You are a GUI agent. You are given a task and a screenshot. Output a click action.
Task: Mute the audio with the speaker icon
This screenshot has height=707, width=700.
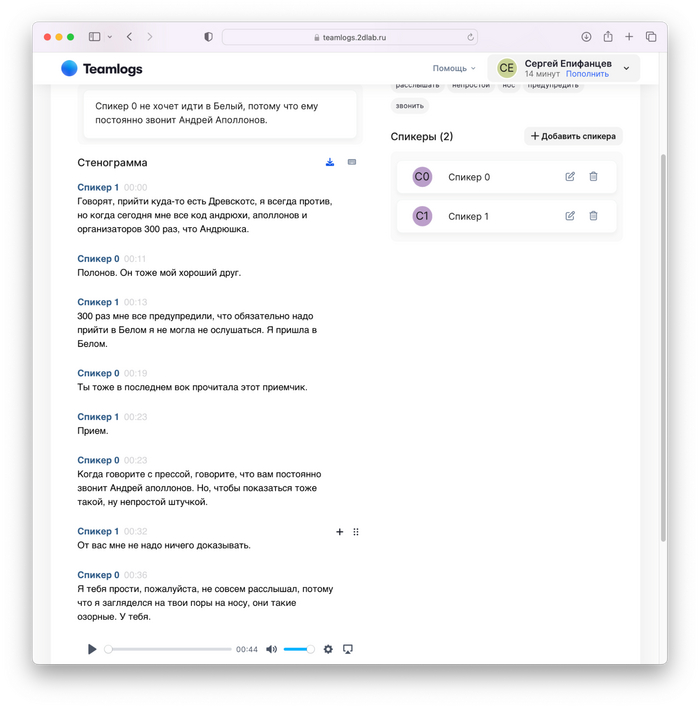tap(271, 649)
